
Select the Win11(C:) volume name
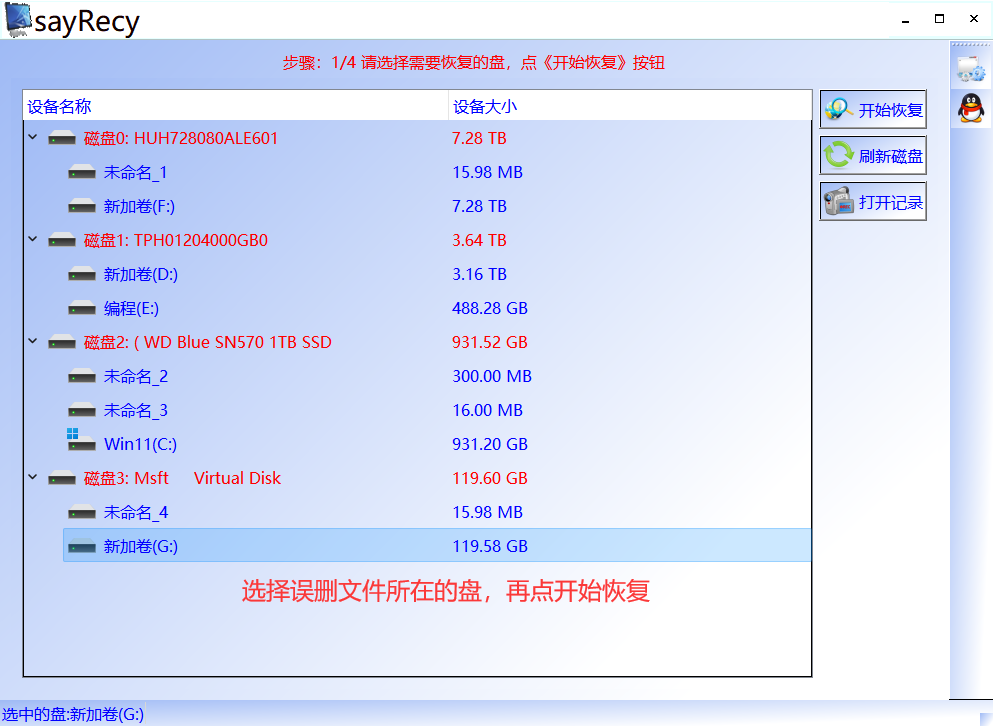[x=141, y=444]
